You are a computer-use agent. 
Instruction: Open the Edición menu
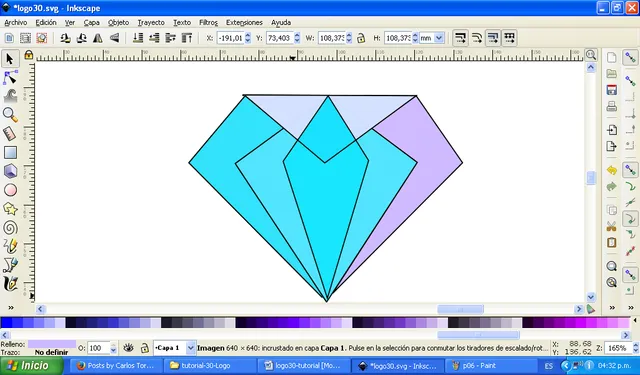(46, 22)
